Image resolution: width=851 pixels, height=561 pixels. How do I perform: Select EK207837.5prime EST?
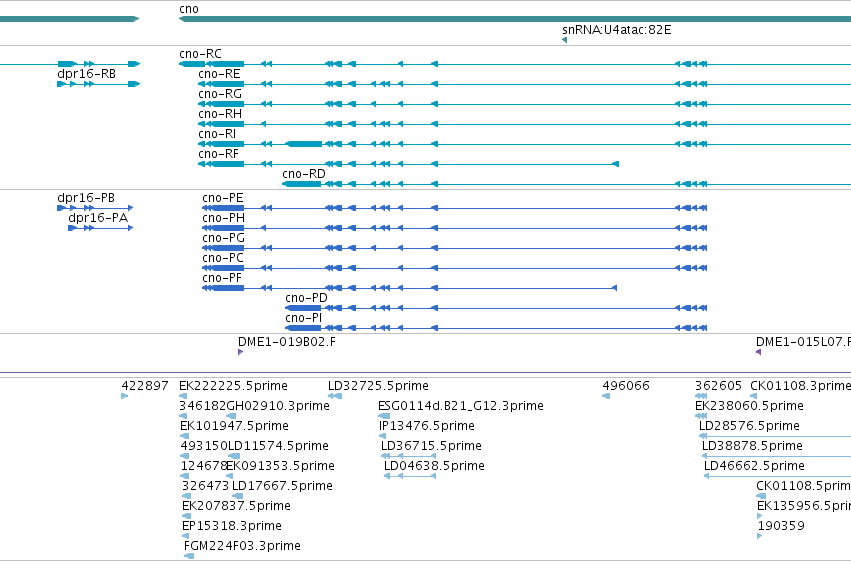[x=237, y=507]
